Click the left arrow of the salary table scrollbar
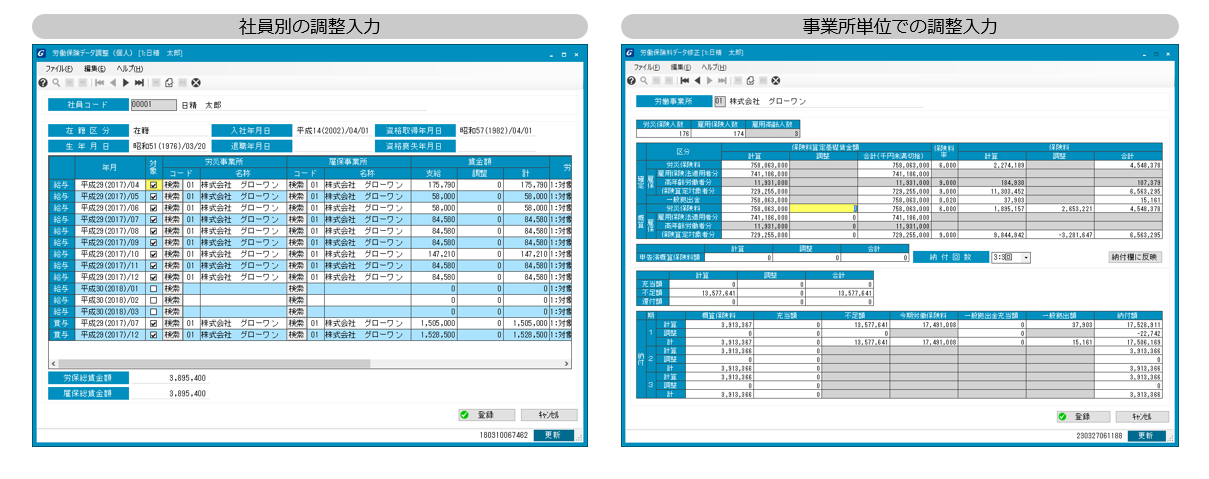 point(53,363)
